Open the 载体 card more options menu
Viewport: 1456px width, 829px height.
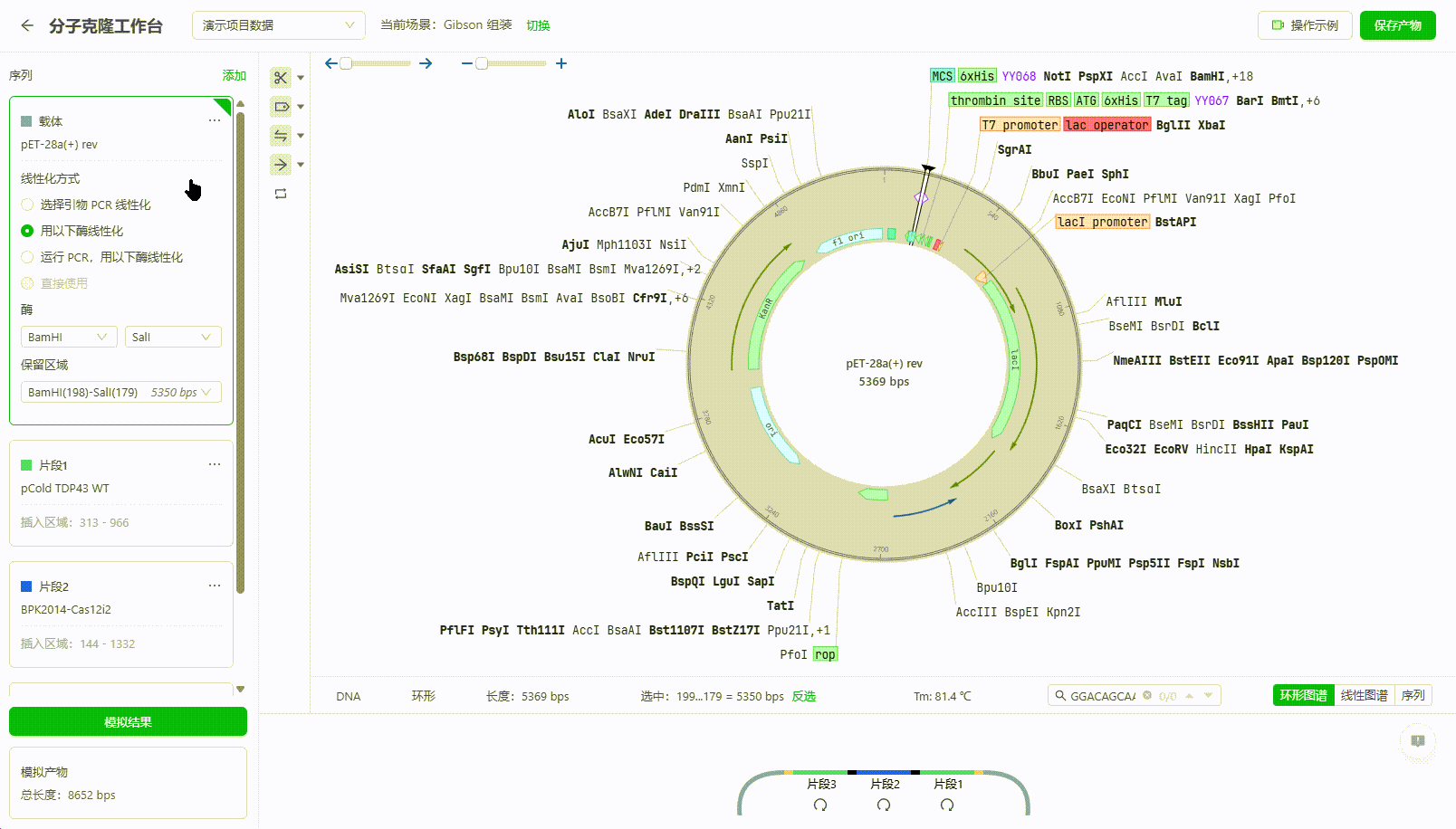[x=215, y=120]
